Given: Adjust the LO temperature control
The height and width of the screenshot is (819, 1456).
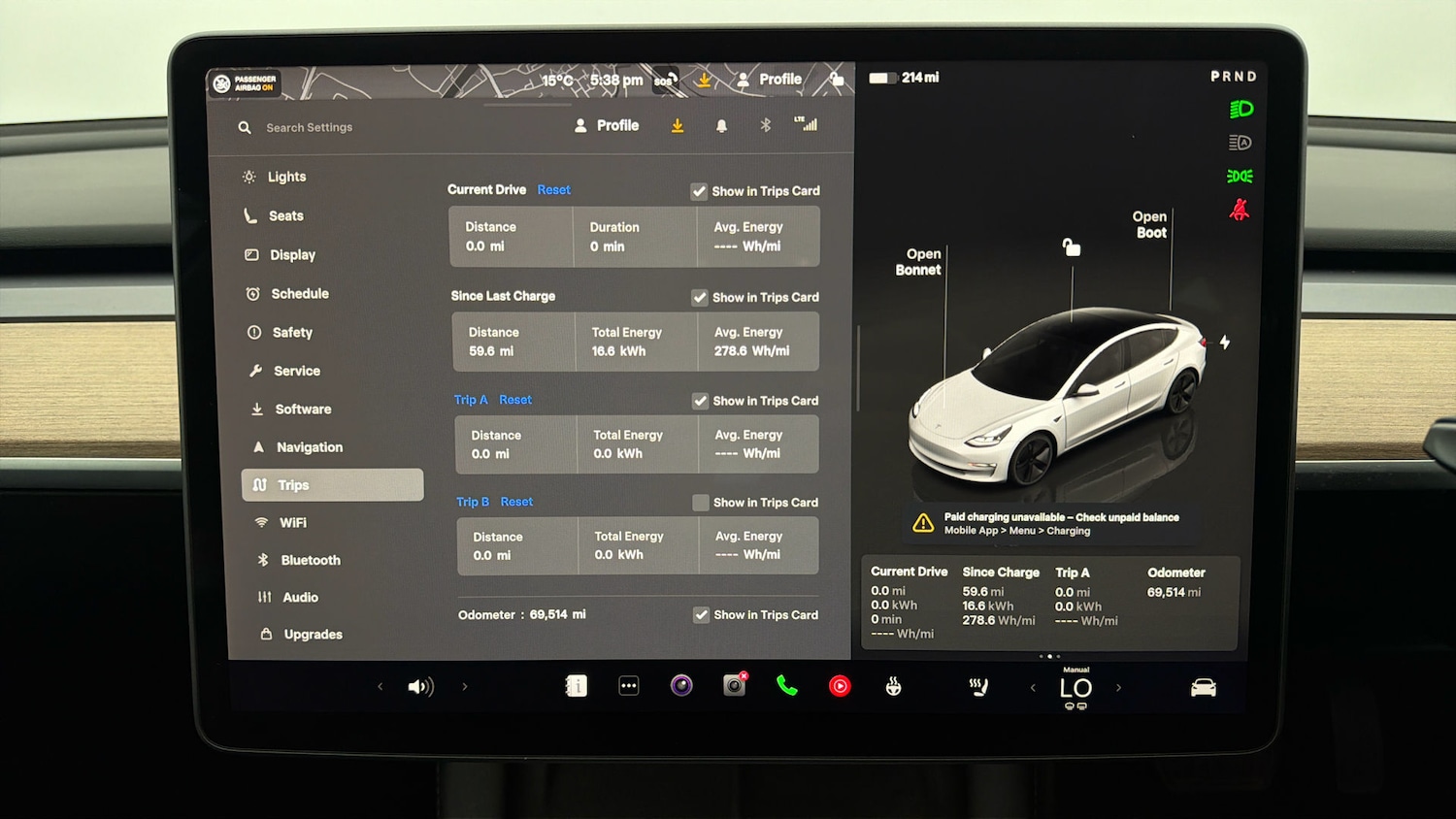Looking at the screenshot, I should 1075,687.
